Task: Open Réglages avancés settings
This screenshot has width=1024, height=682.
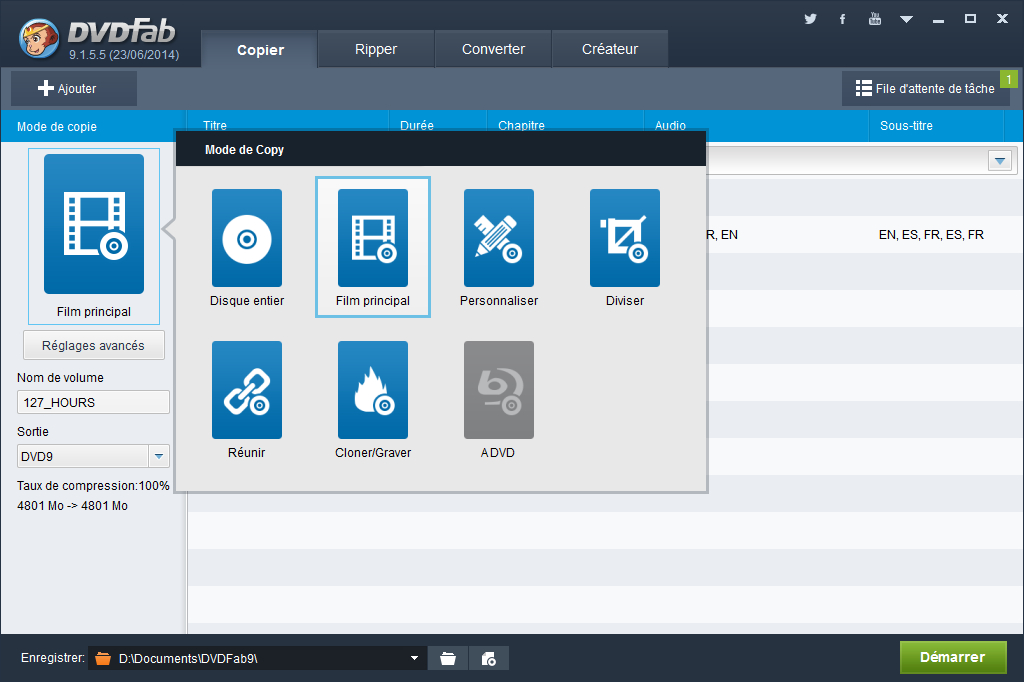Action: click(93, 346)
